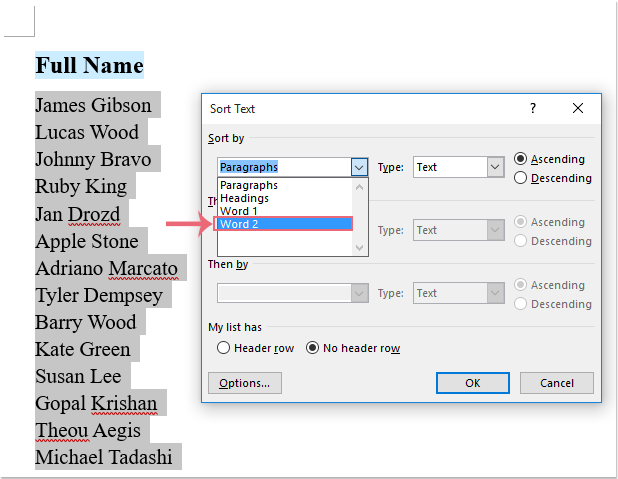Open the bottom Then by dropdown
Viewport: 618px width, 479px height.
(x=359, y=293)
